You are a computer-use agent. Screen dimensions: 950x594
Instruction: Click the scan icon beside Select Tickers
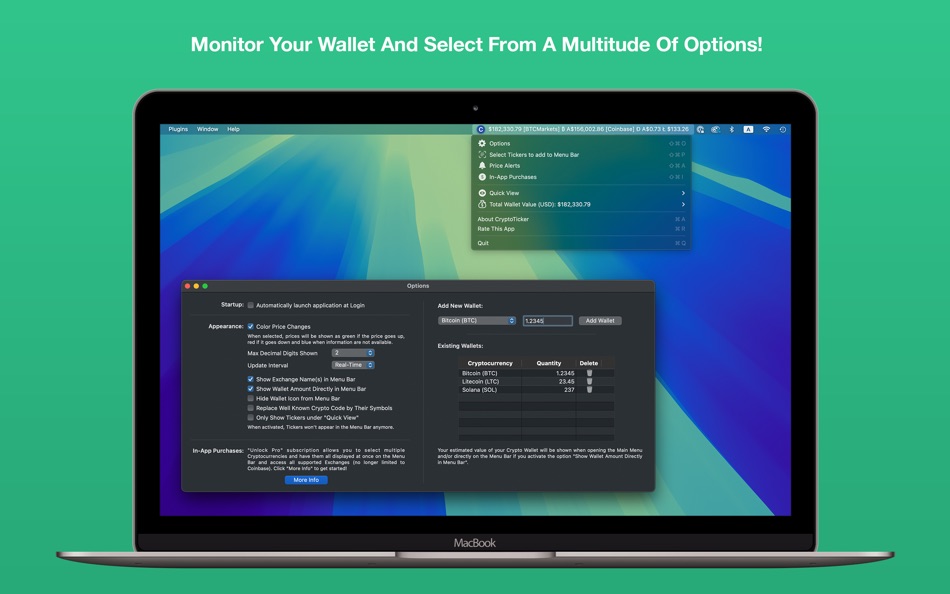[482, 155]
